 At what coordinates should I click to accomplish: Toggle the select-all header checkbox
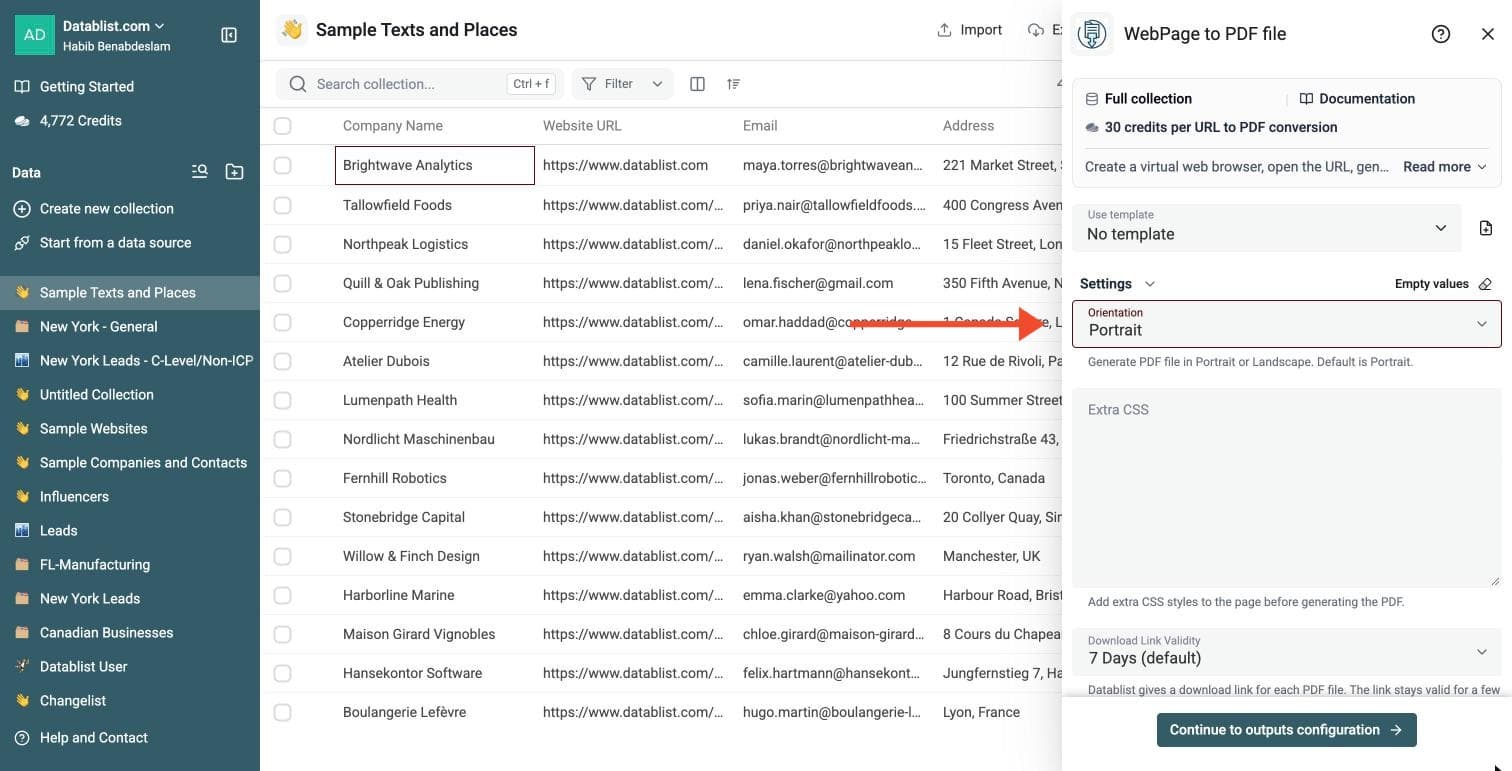click(x=283, y=126)
